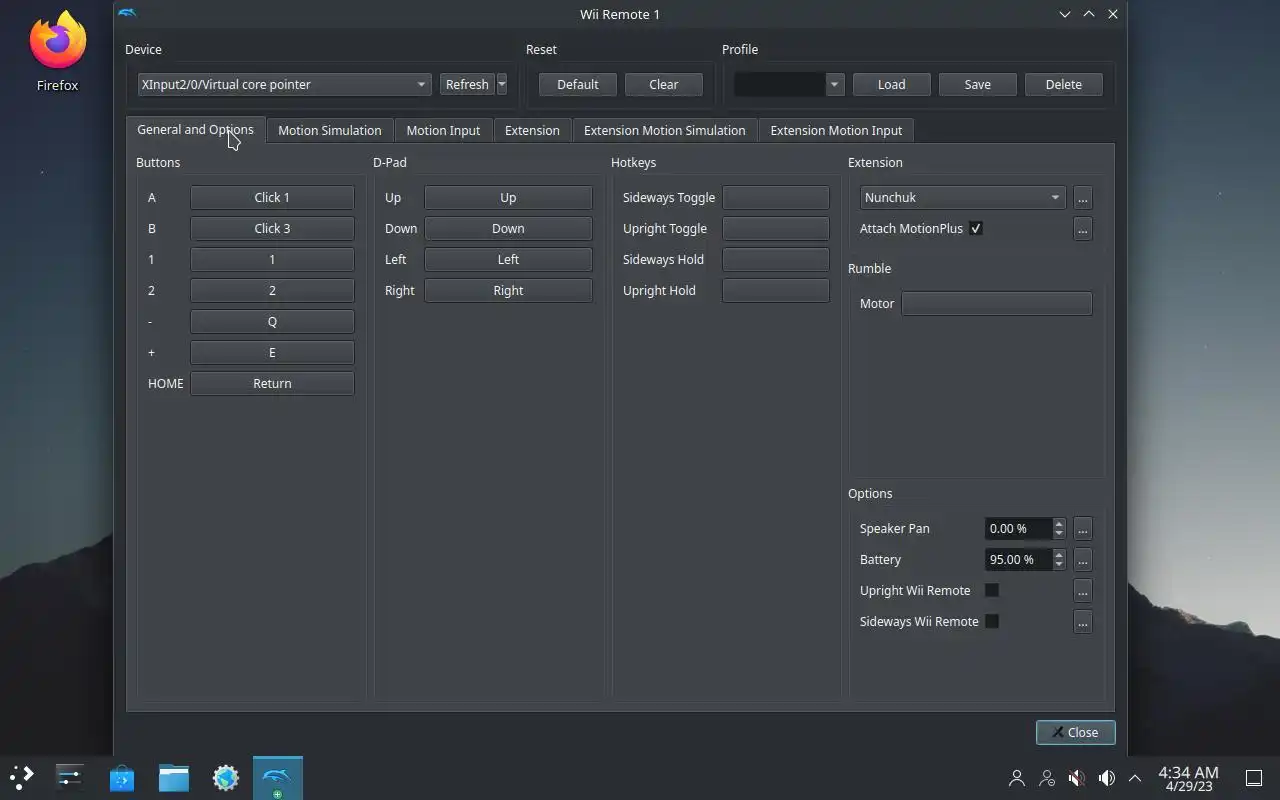Viewport: 1280px width, 800px height.
Task: Open the clock showing 4:34 AM
Action: point(1188,778)
